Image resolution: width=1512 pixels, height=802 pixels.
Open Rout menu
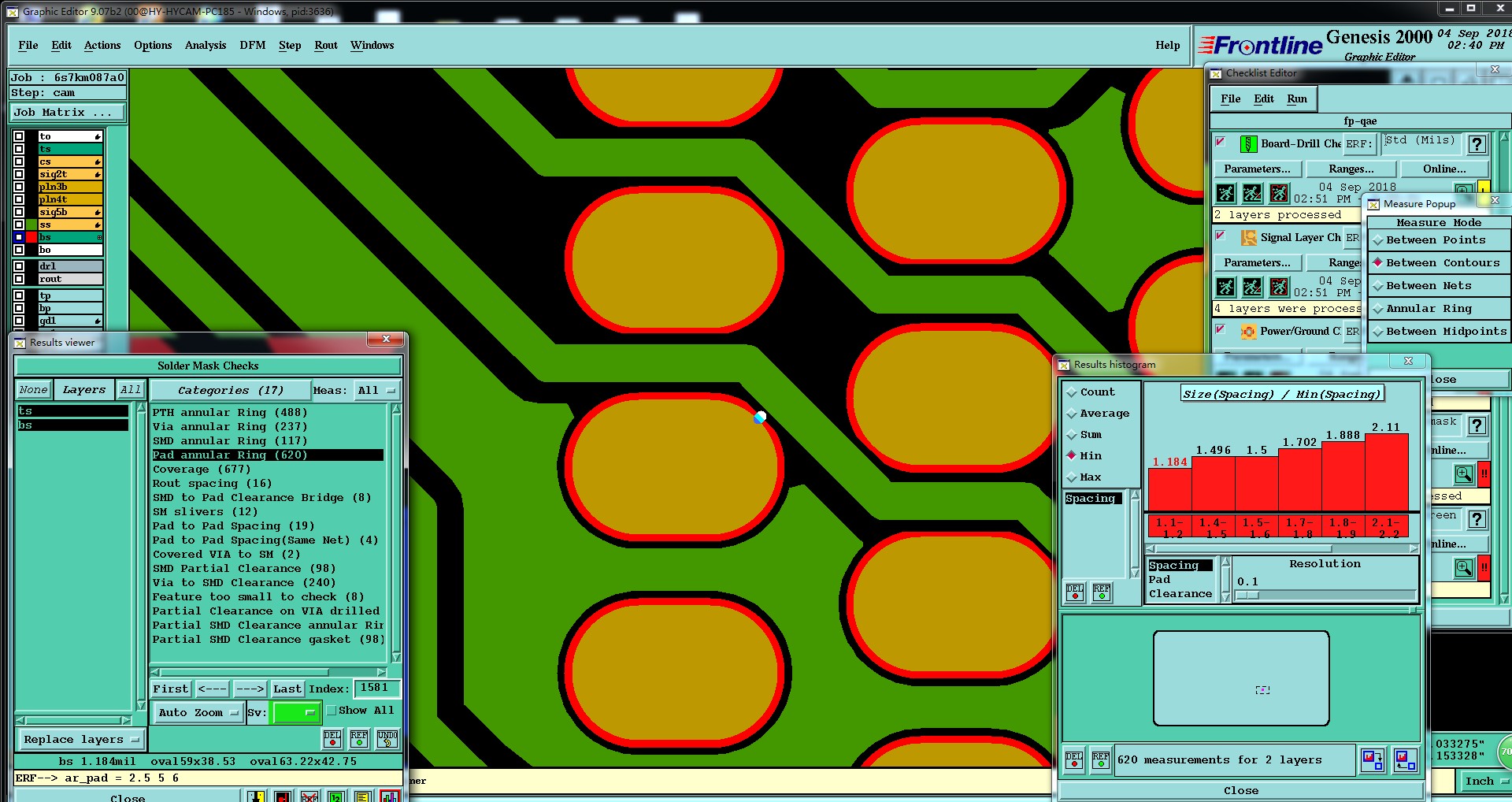click(326, 46)
